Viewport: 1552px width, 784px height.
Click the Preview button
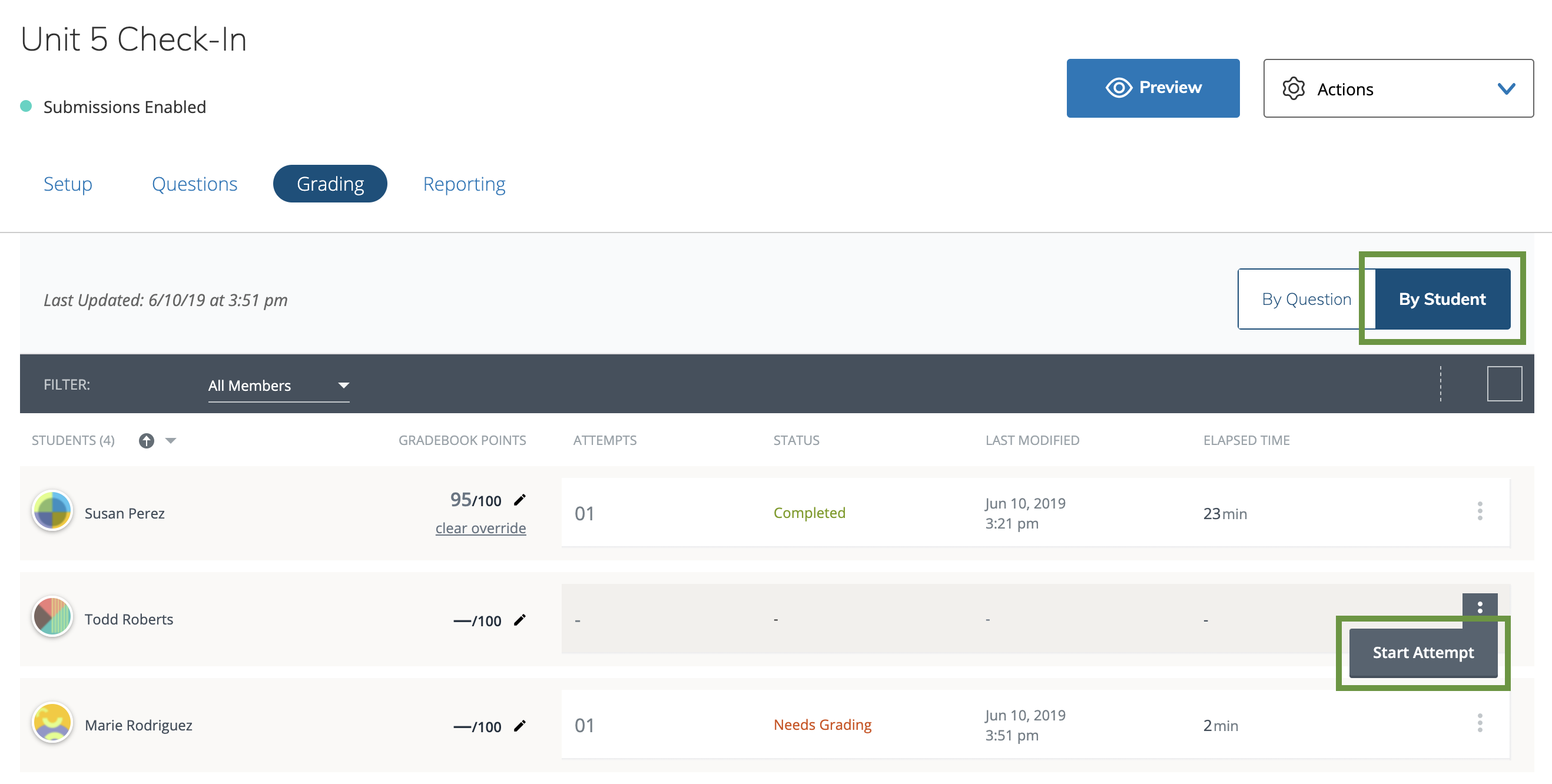[x=1153, y=88]
